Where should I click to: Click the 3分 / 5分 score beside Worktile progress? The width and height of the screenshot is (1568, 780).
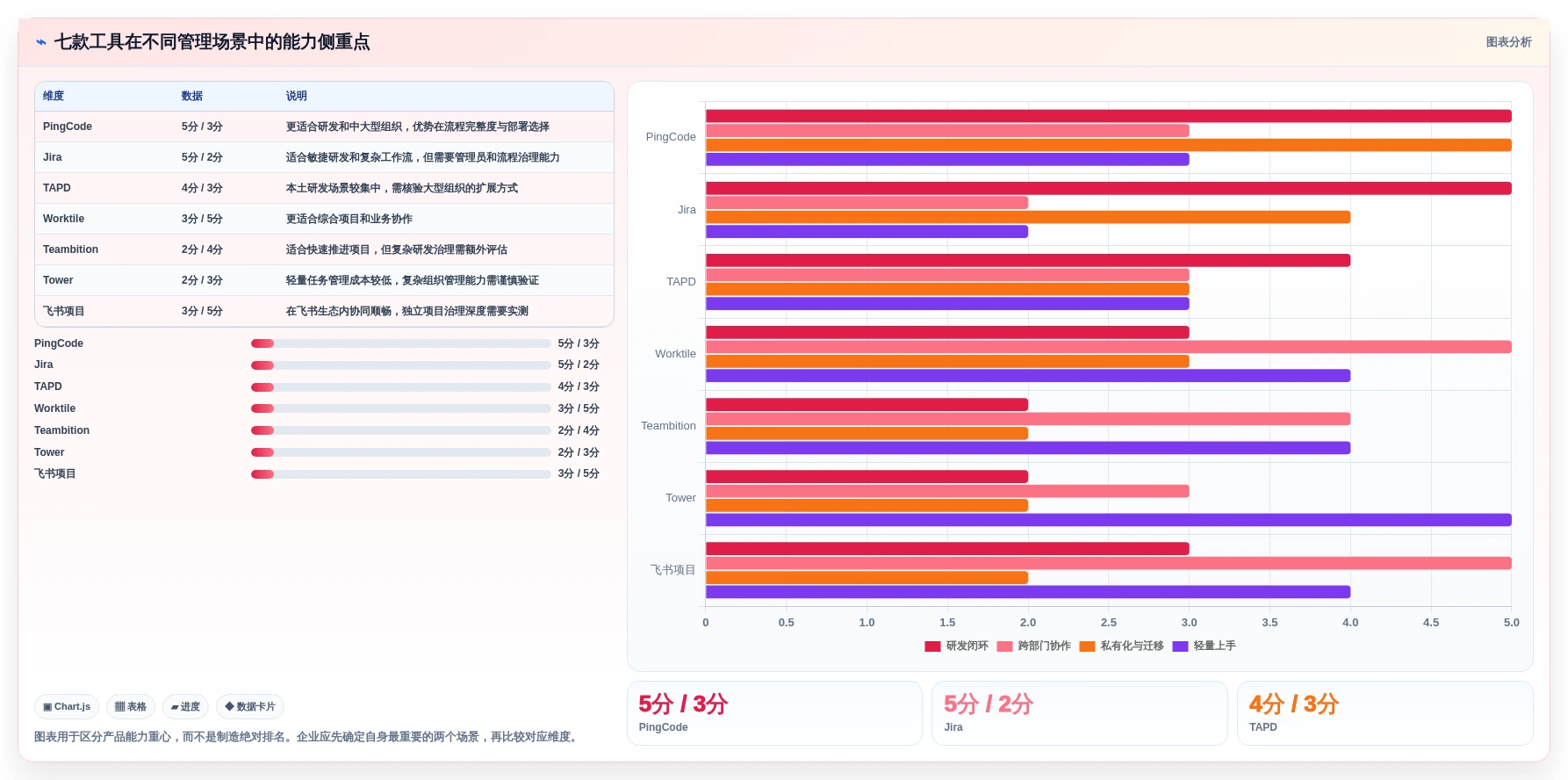(579, 408)
